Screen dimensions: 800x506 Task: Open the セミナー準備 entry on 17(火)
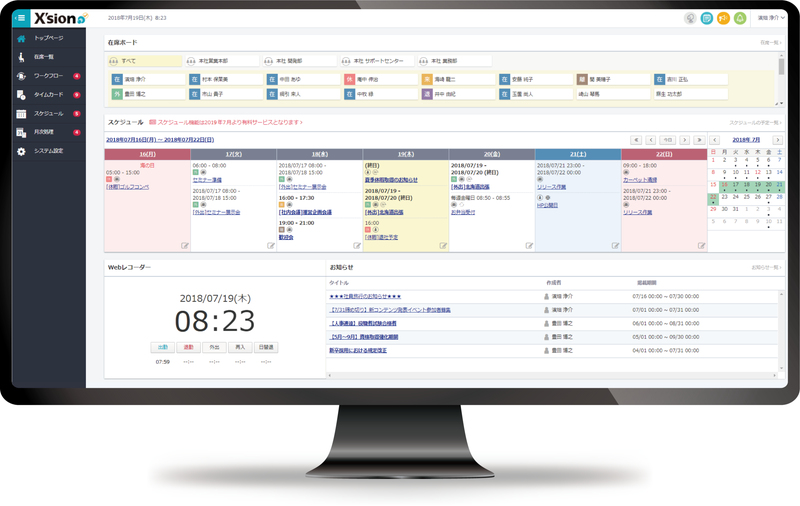point(207,180)
